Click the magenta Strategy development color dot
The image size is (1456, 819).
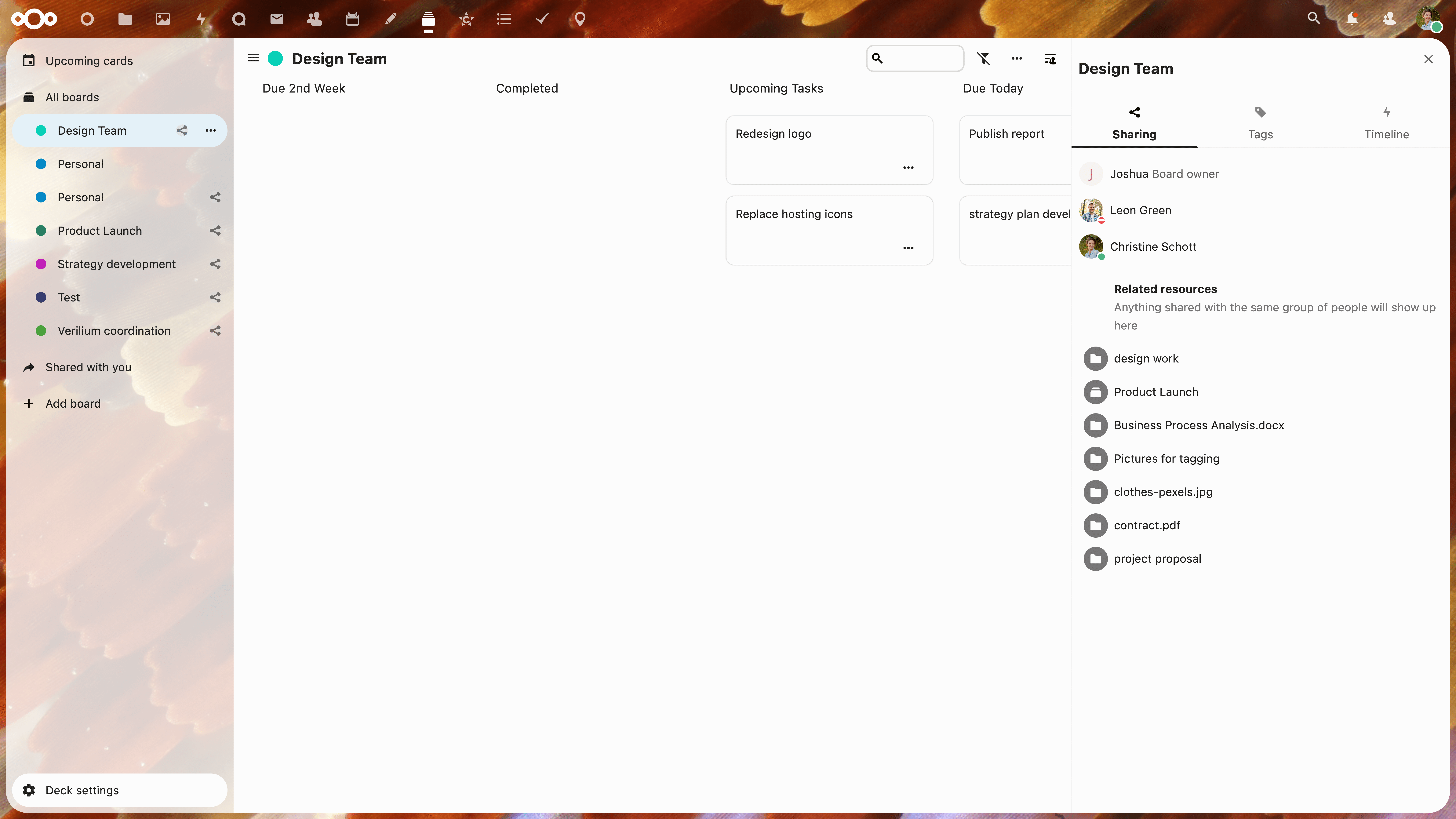41,264
